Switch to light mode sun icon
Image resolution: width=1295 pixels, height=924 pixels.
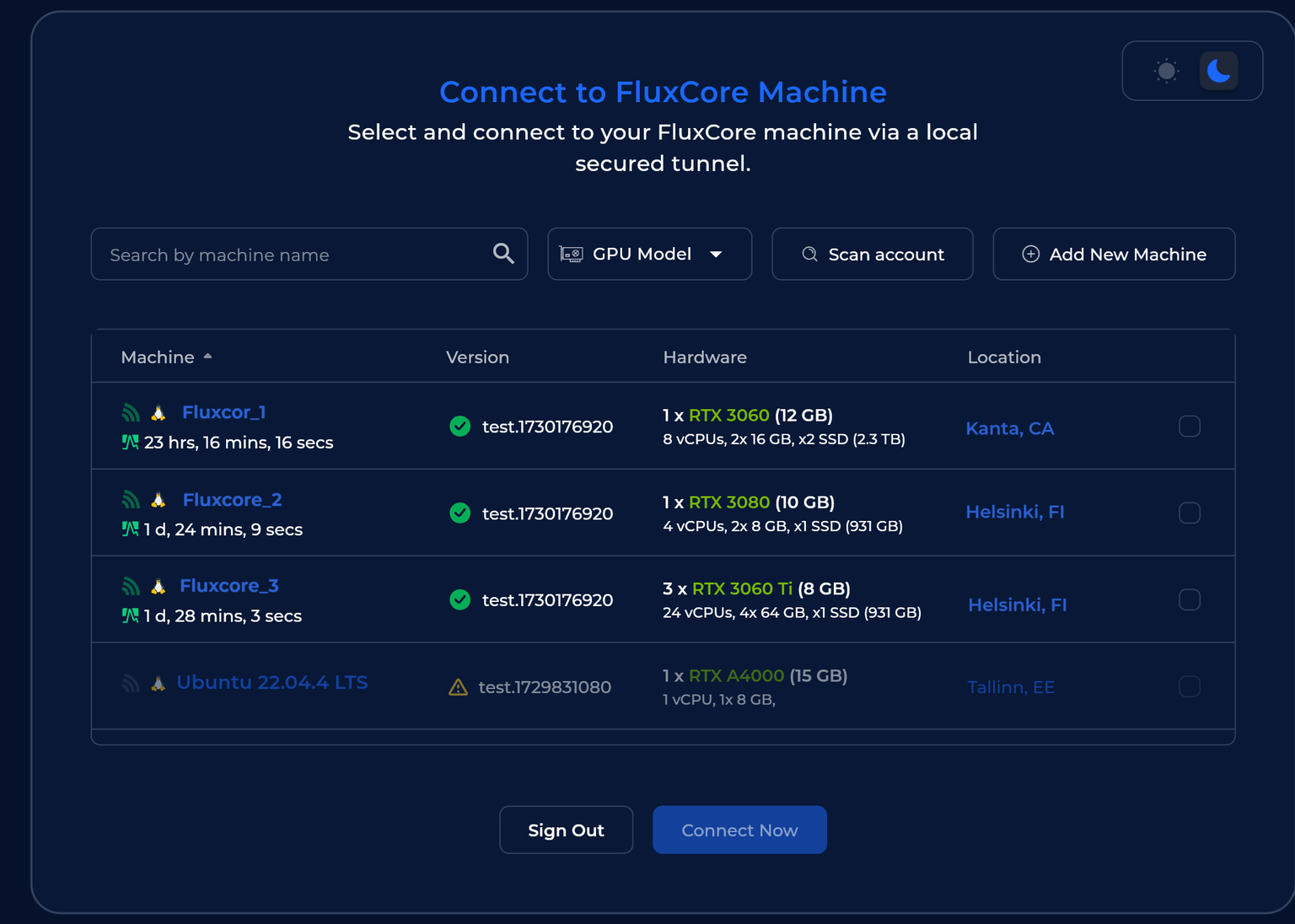tap(1167, 71)
